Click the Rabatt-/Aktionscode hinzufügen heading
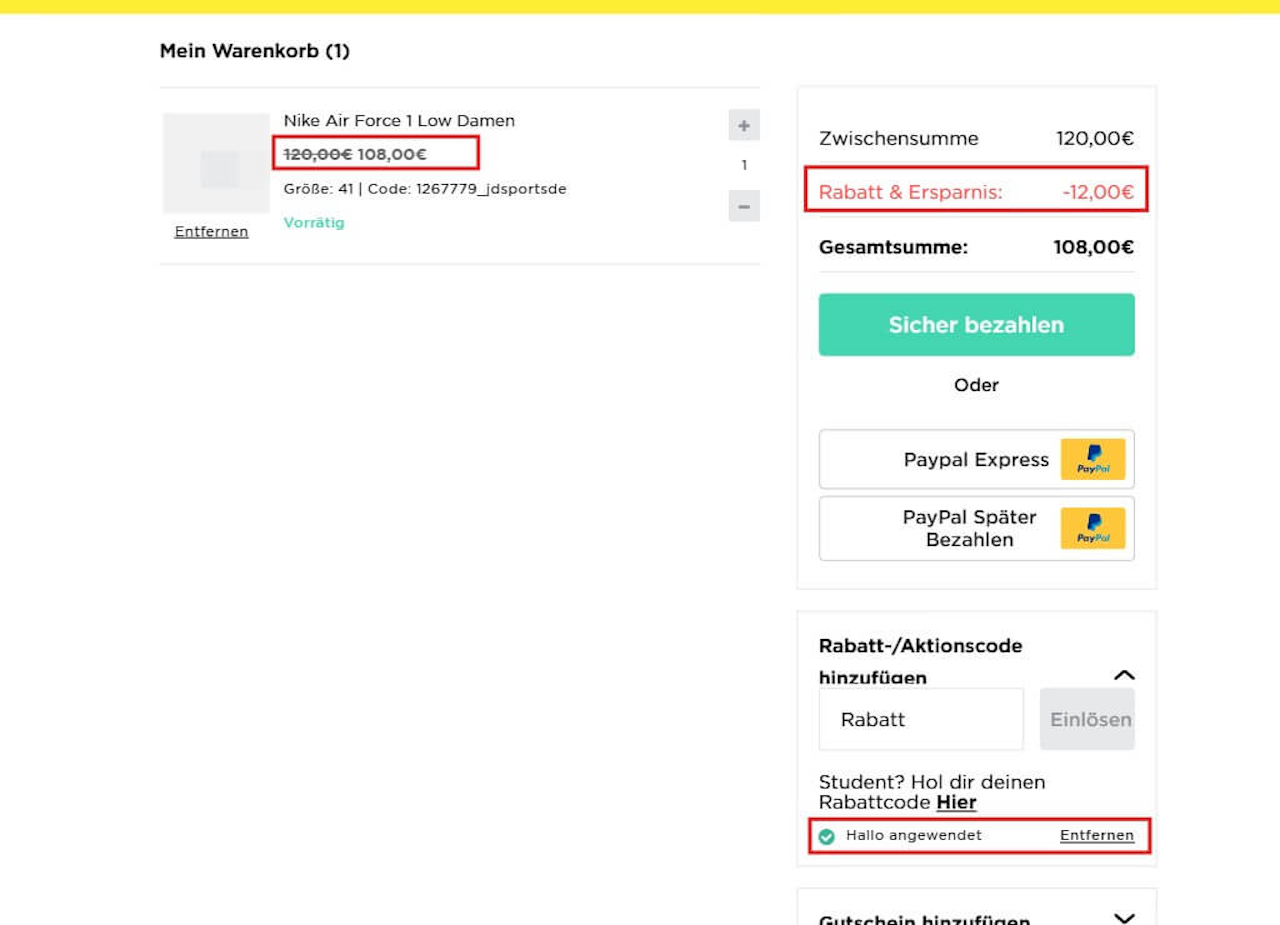Viewport: 1280px width, 925px height. pos(920,661)
